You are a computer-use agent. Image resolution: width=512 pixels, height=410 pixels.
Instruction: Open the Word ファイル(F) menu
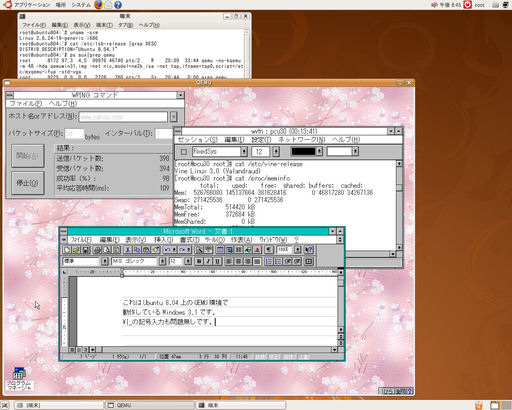pyautogui.click(x=81, y=240)
